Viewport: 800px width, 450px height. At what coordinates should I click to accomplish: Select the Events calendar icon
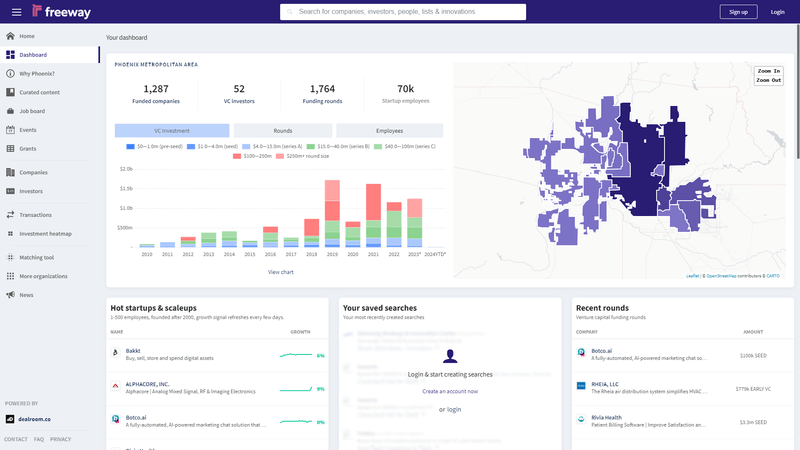10,130
